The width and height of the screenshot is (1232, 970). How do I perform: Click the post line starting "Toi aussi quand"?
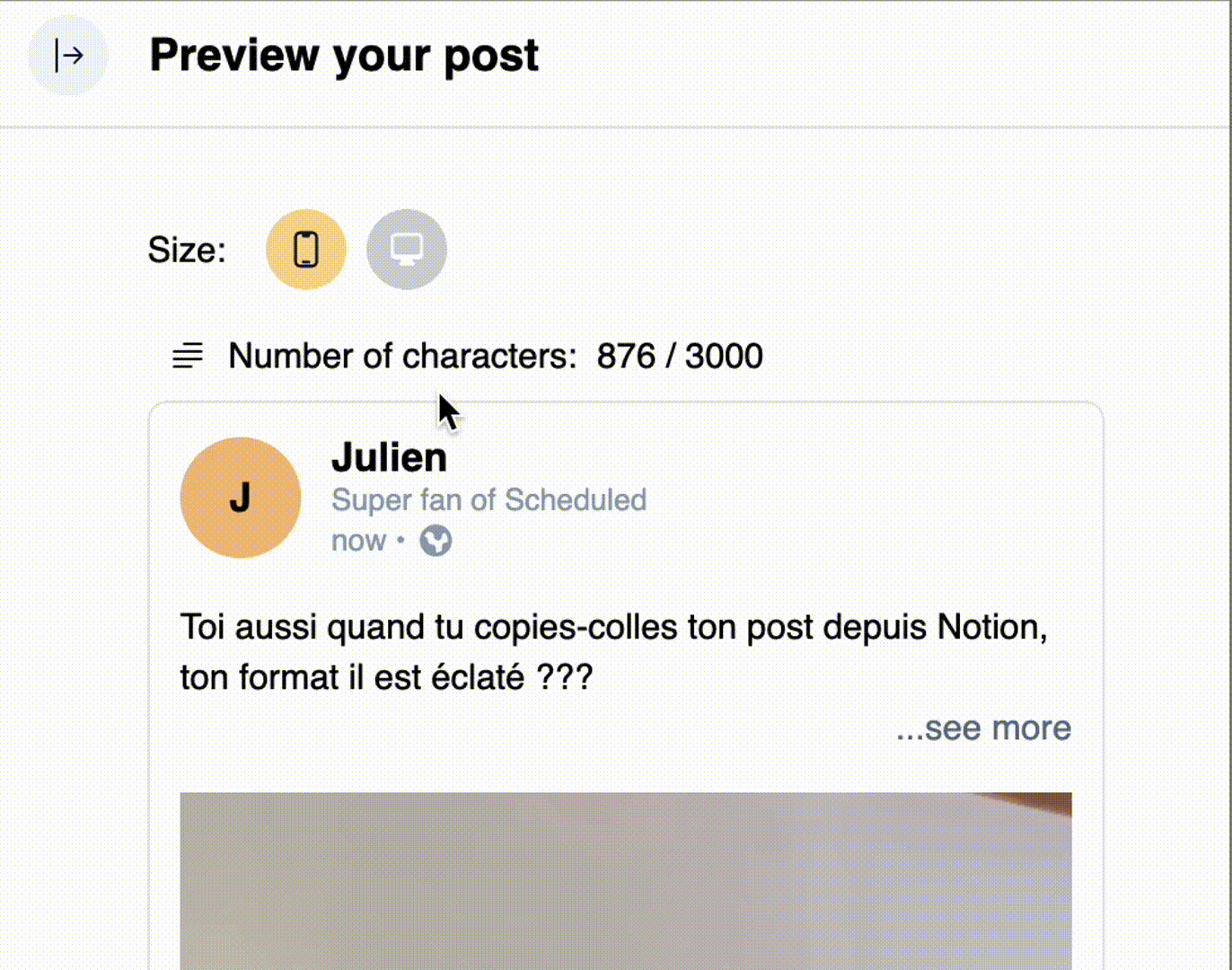pos(613,627)
